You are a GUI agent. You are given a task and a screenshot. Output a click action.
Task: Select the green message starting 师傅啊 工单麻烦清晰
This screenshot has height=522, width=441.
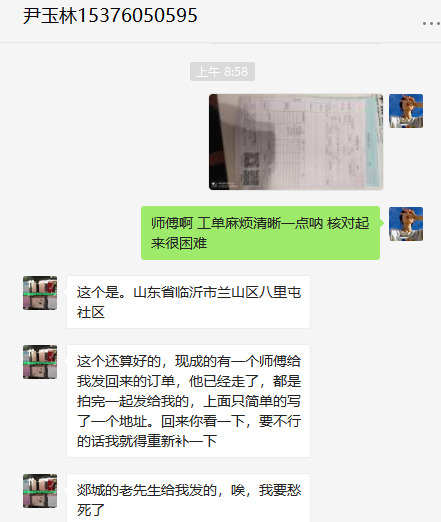260,233
